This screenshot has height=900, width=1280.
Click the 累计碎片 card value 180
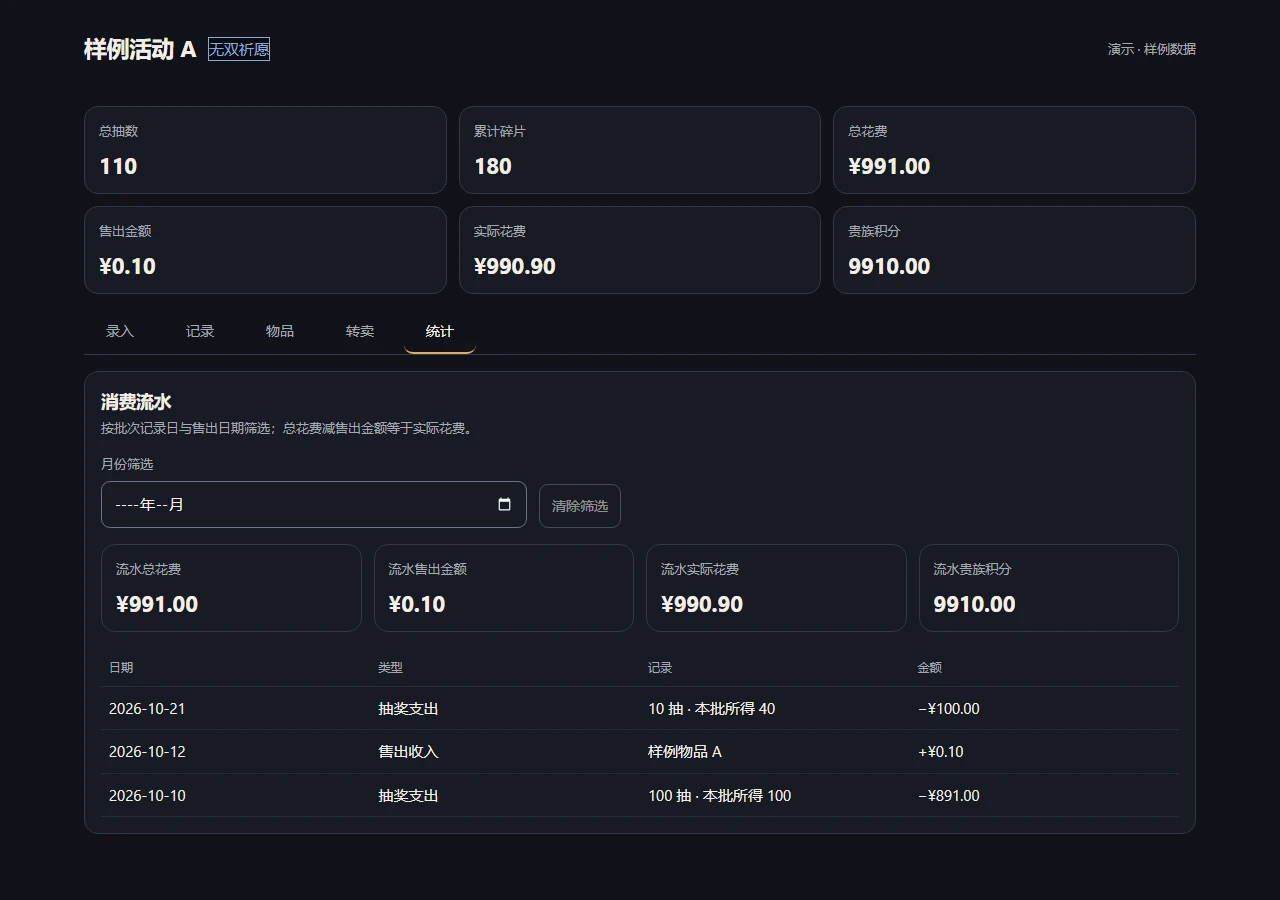[493, 166]
